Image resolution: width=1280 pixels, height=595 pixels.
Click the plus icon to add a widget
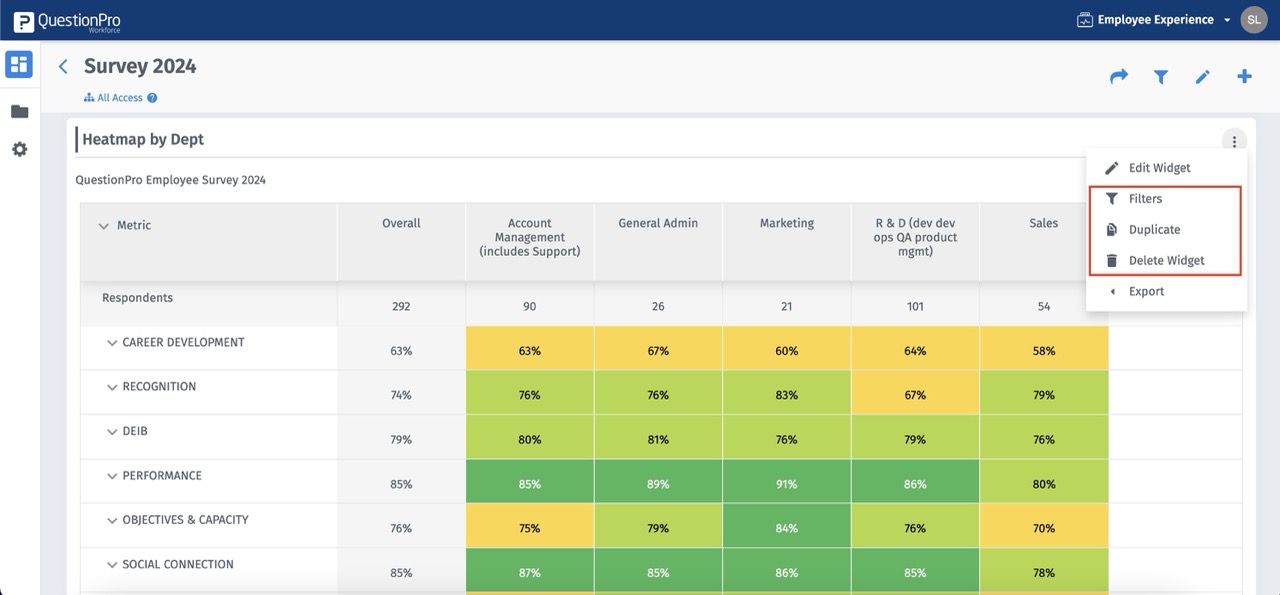(x=1244, y=76)
